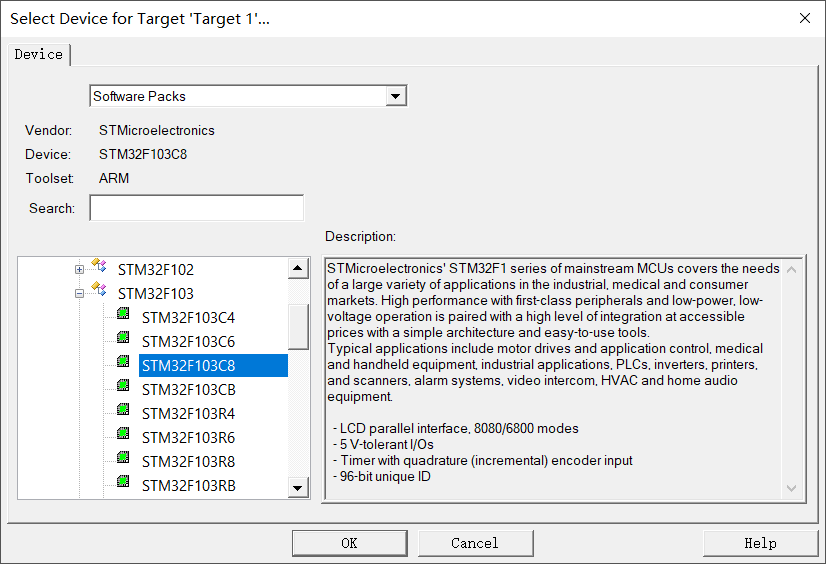Viewport: 826px width, 564px height.
Task: Select device STM32F103RB
Action: [x=189, y=486]
